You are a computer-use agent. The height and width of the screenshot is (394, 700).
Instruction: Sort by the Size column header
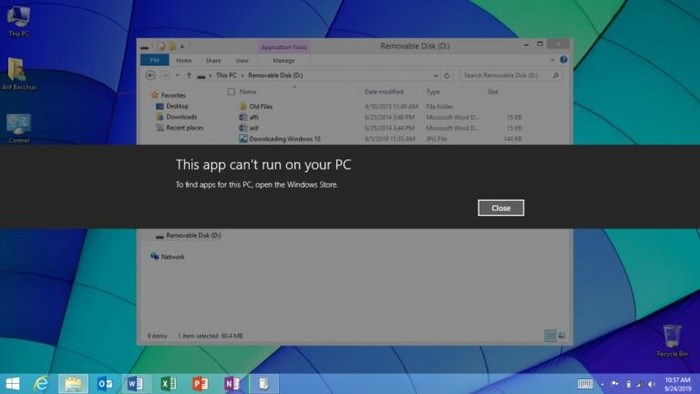(493, 91)
